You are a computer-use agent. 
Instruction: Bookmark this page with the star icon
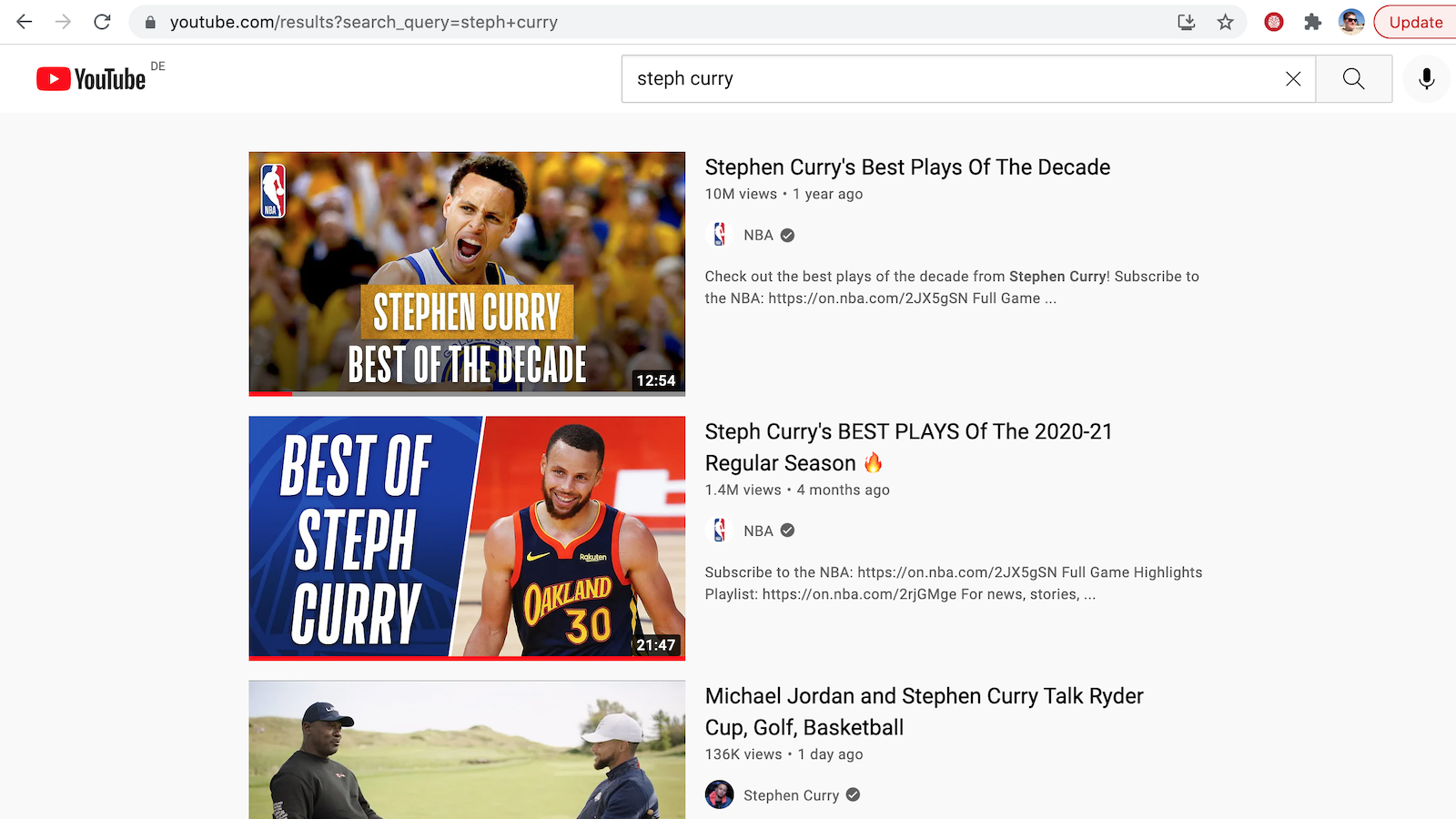1226,23
